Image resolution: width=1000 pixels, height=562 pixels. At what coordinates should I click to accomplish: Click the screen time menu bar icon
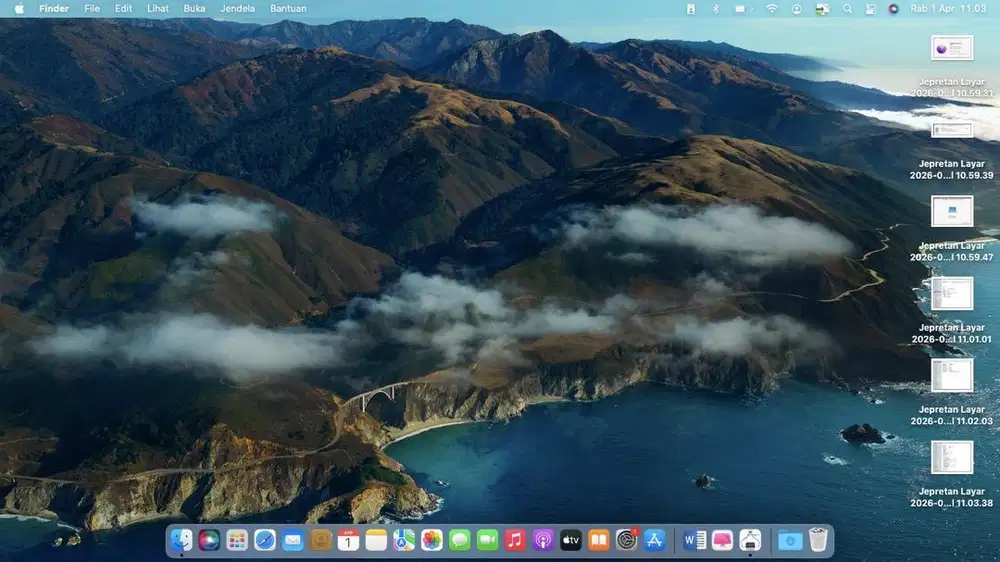coord(797,9)
